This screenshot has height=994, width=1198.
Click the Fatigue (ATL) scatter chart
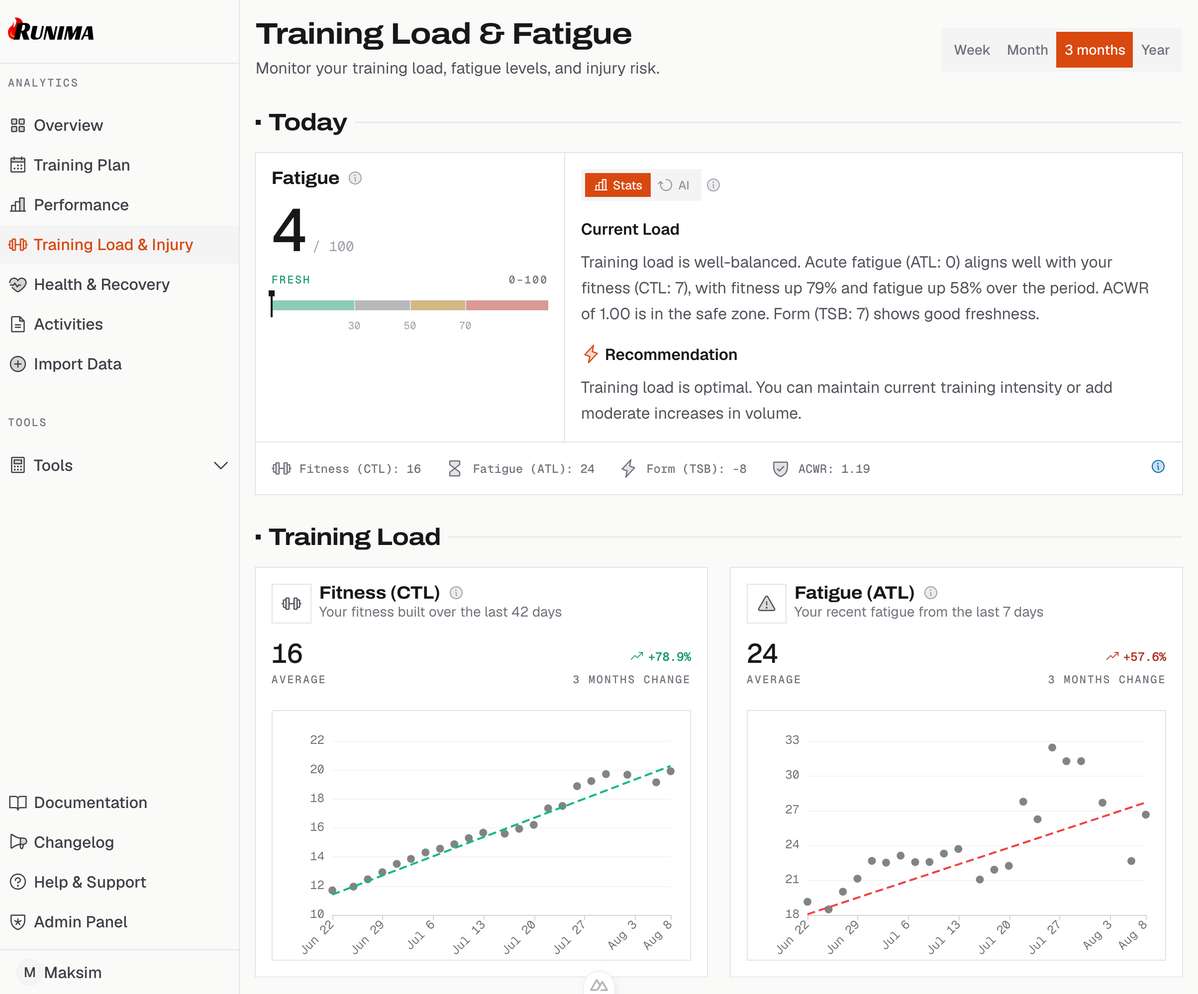tap(957, 835)
